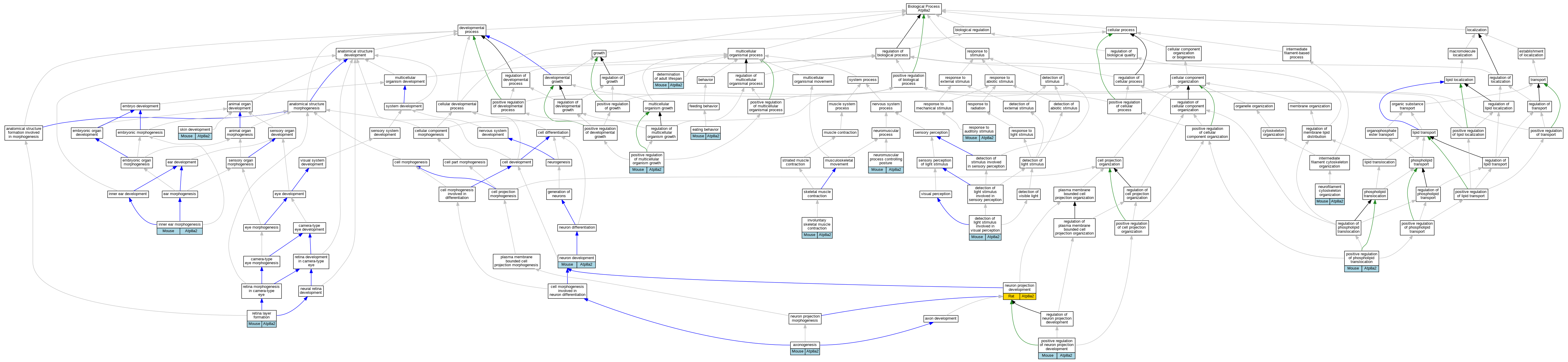Click the inner ear morphogenesis node
Image resolution: width=1568 pixels, height=362 pixels.
click(179, 224)
